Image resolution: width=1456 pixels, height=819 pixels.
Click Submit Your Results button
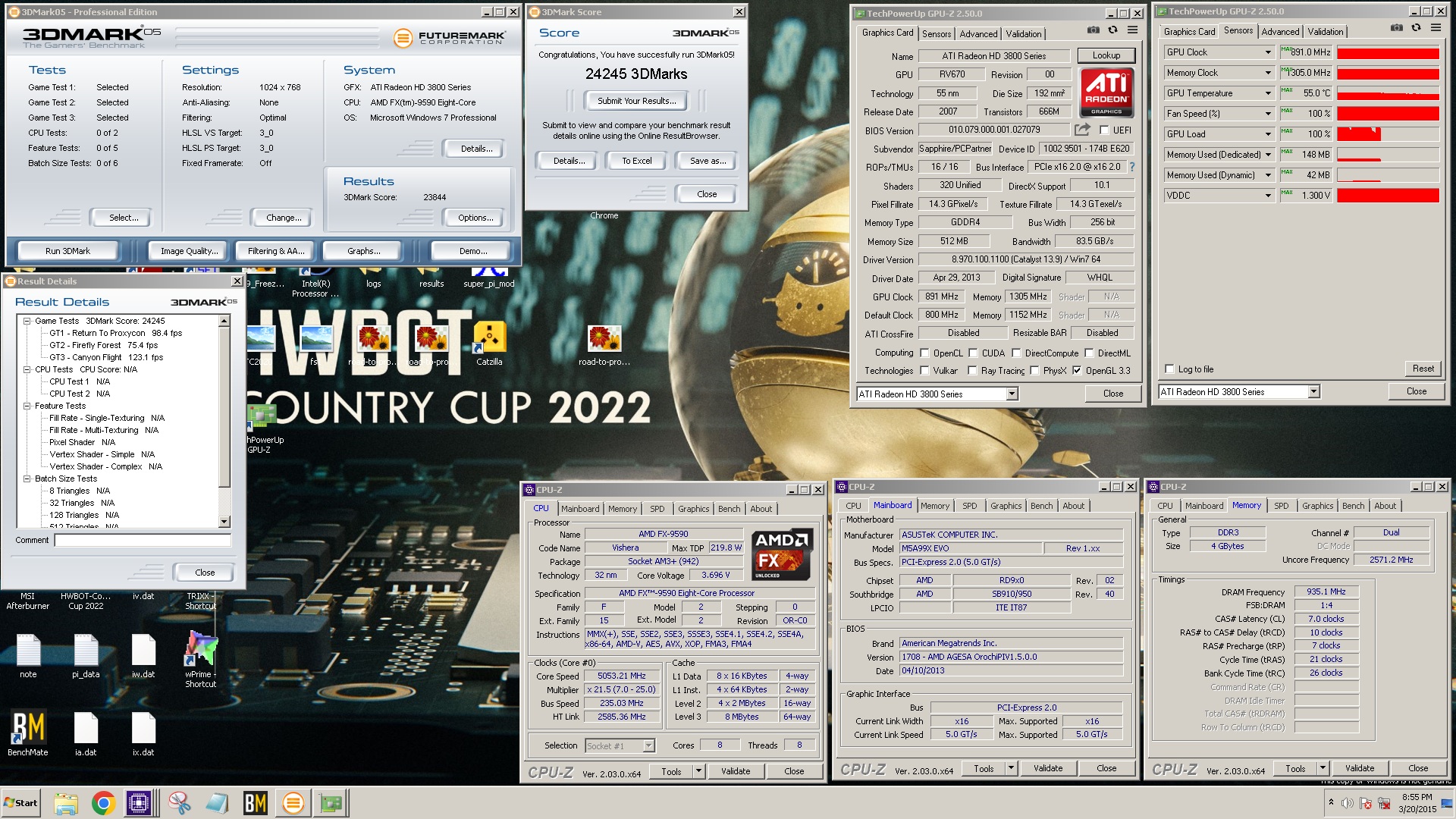tap(636, 101)
